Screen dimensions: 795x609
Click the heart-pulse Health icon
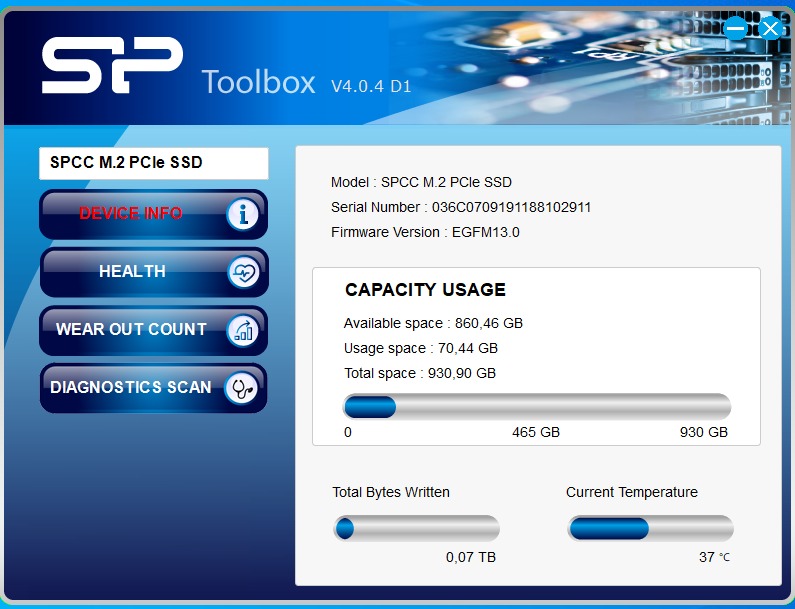coord(243,272)
